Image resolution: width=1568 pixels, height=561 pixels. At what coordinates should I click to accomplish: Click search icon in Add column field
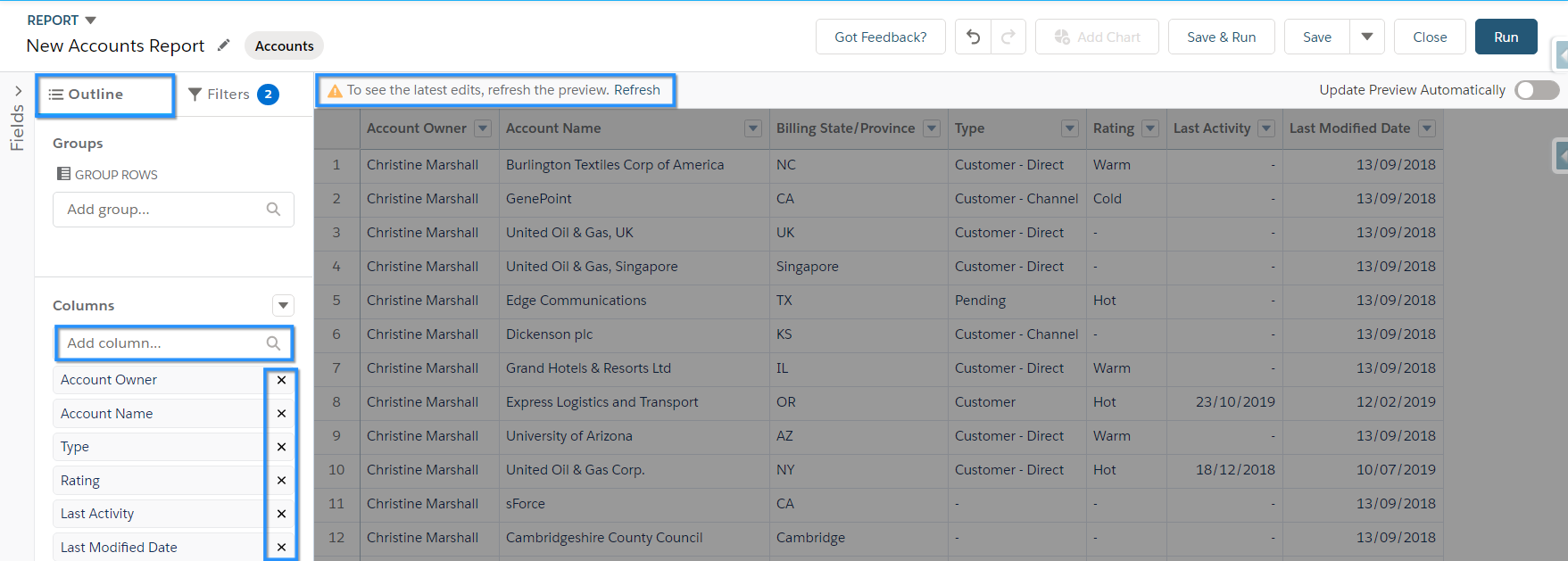coord(273,343)
